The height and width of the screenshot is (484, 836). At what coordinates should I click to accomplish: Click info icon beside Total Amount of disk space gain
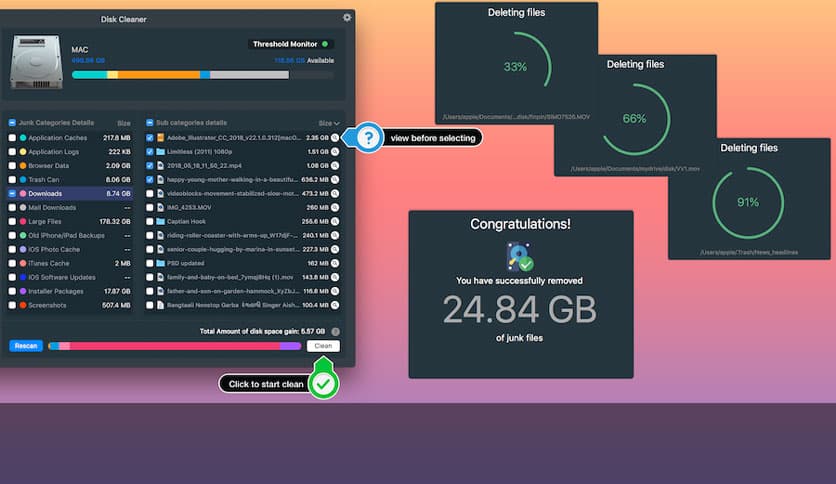tap(335, 332)
